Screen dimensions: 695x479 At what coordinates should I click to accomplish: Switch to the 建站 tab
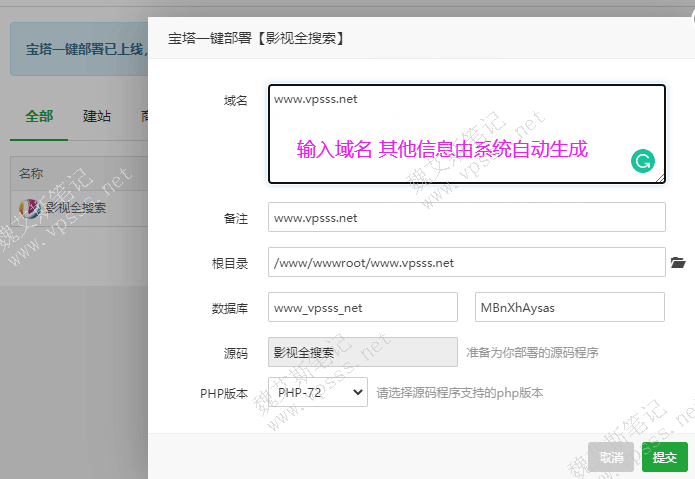pyautogui.click(x=97, y=116)
